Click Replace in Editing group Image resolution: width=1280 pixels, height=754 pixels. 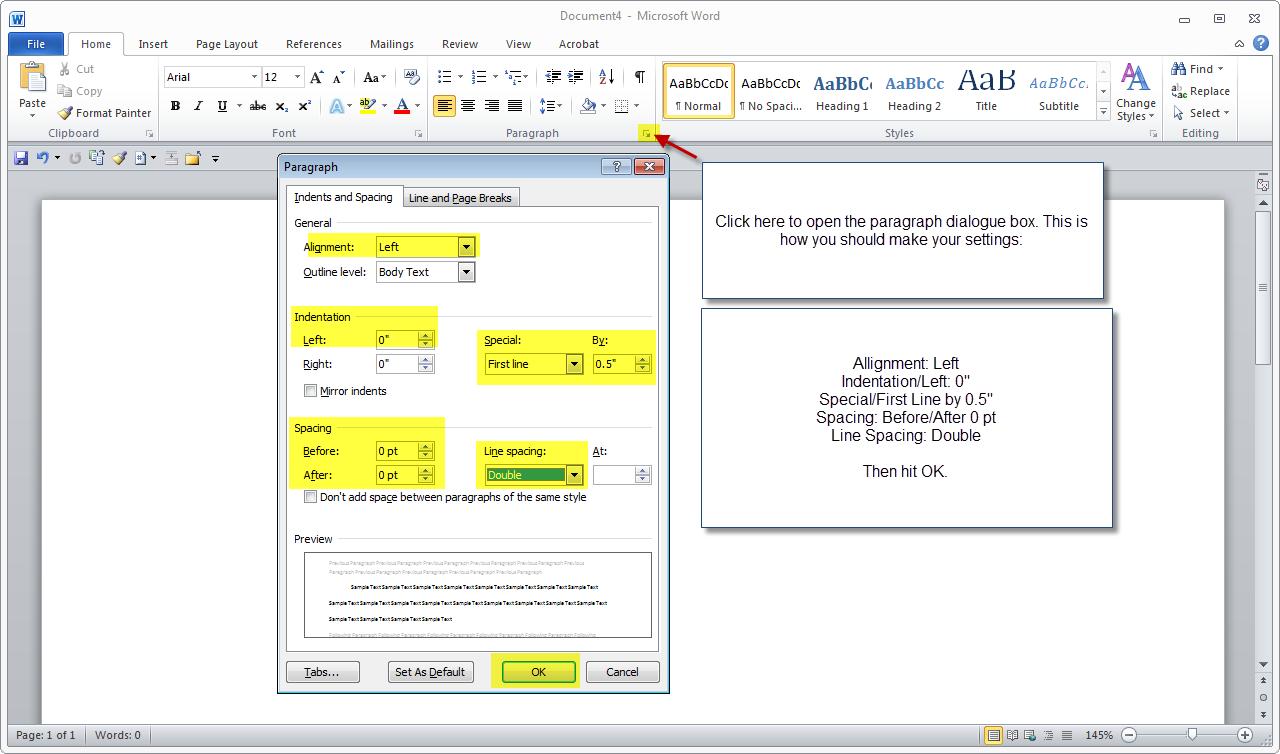(x=1201, y=91)
